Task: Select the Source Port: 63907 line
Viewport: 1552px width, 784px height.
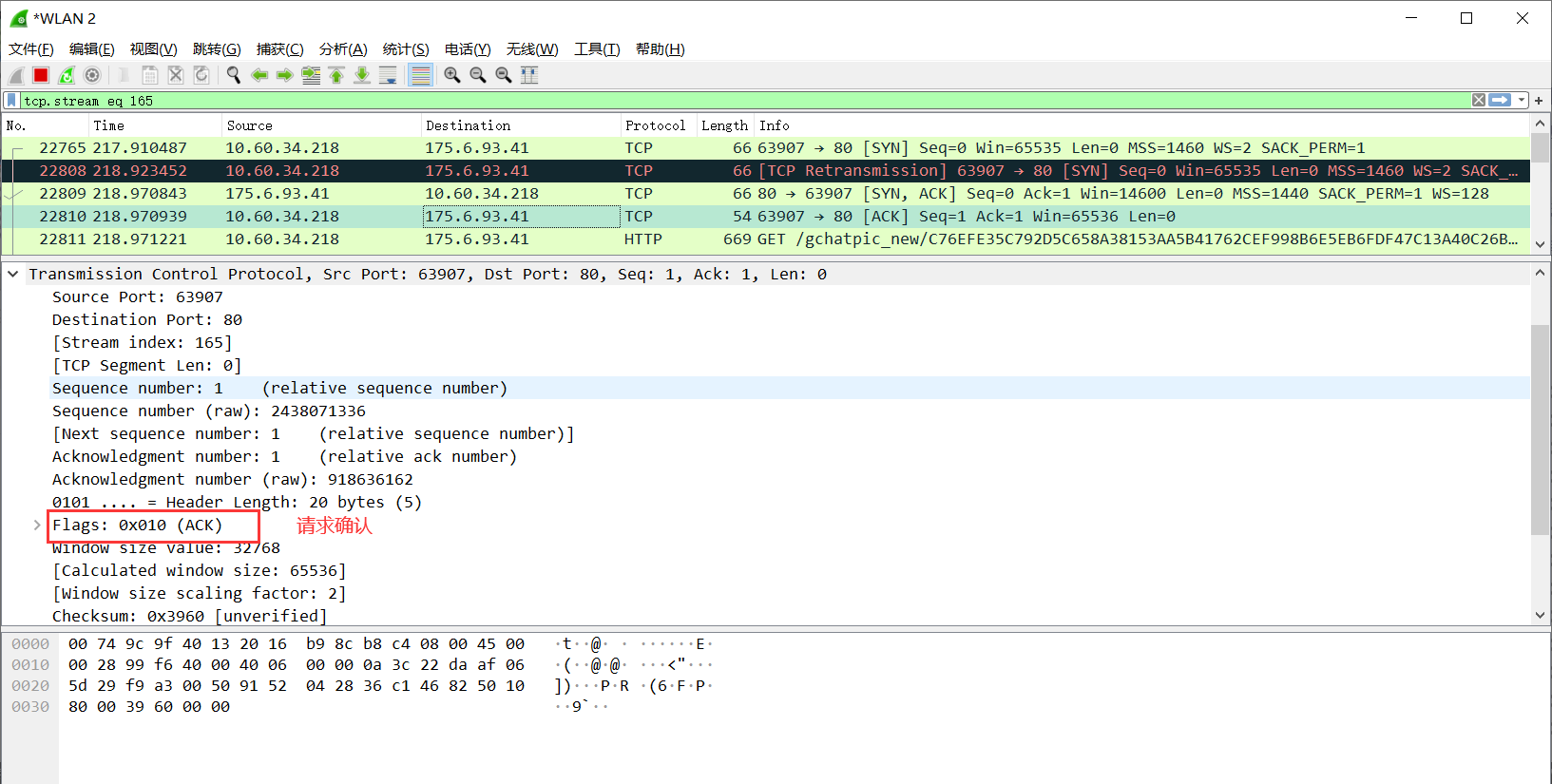Action: pos(138,296)
